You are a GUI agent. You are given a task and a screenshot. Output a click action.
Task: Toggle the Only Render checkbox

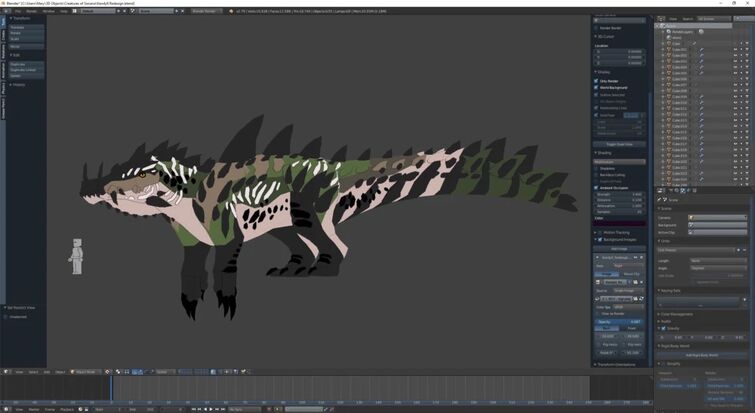pyautogui.click(x=597, y=81)
